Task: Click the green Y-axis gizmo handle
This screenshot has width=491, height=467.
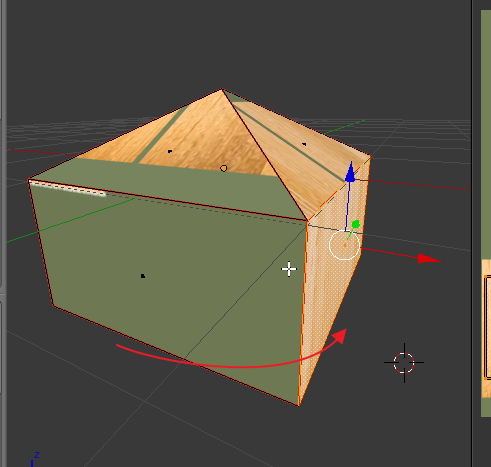Action: coord(356,224)
